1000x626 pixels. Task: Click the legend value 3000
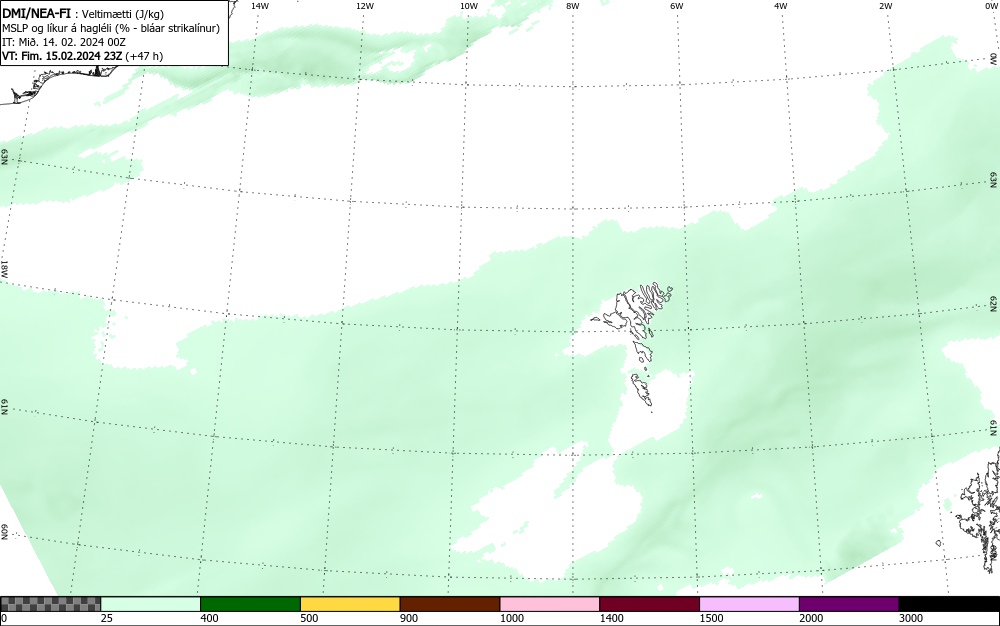tap(911, 618)
